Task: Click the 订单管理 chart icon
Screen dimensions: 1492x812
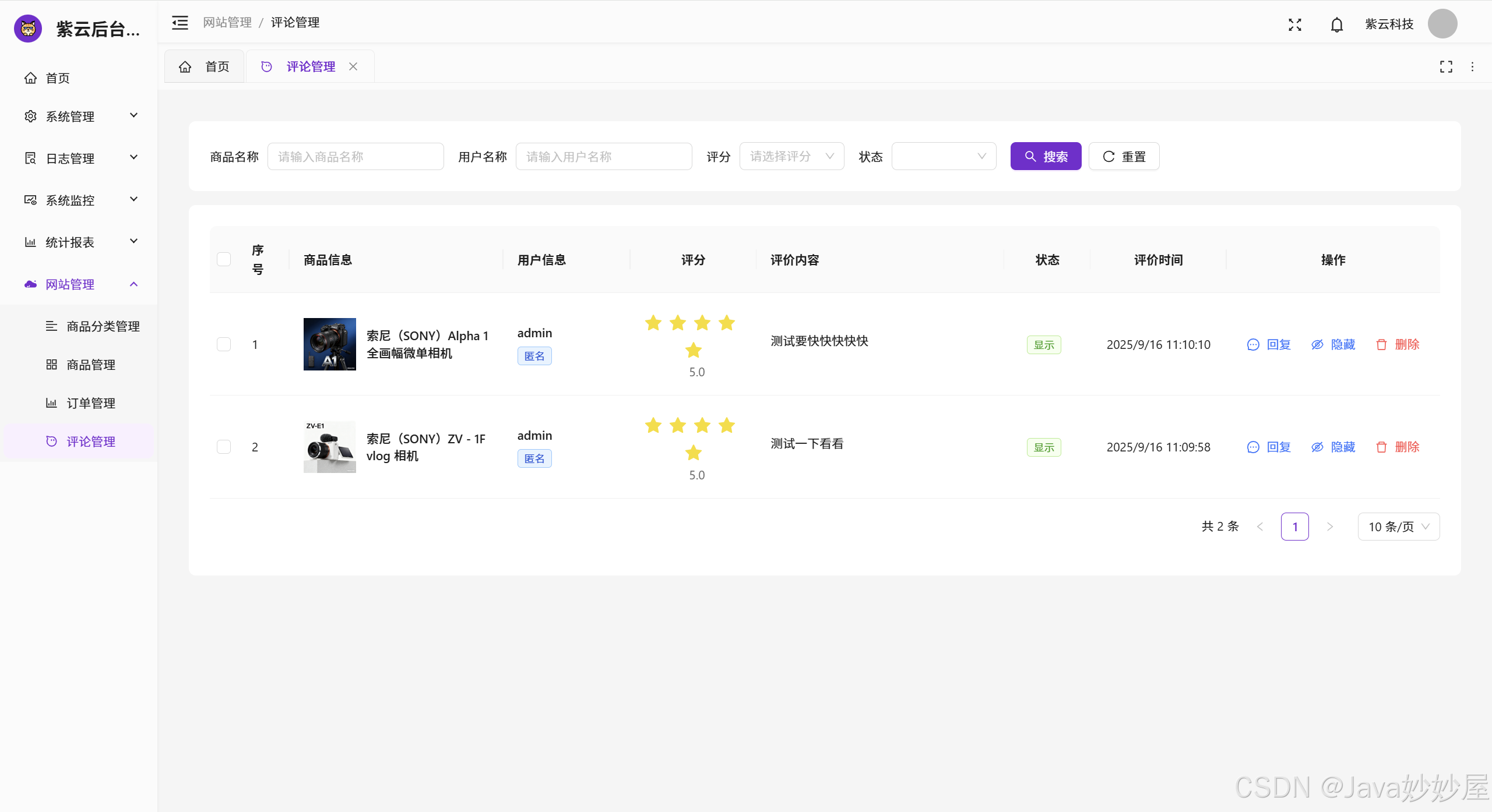Action: pos(51,403)
